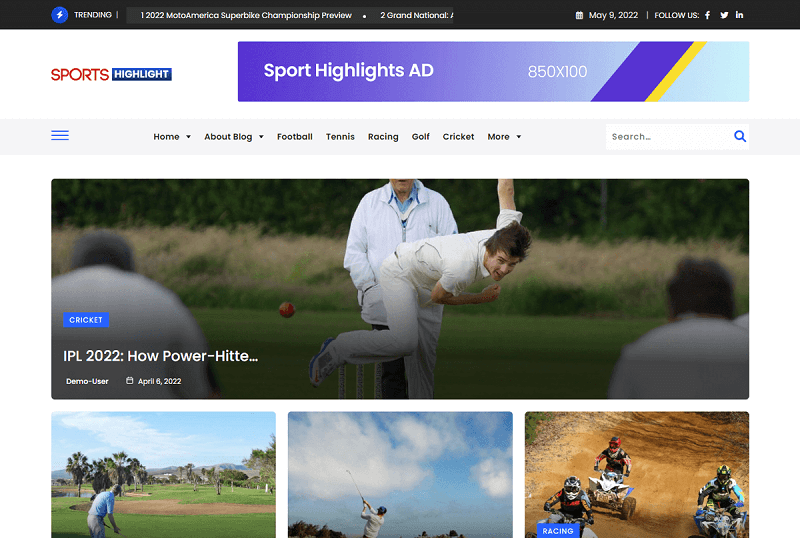Click the Sports Highlight logo
The height and width of the screenshot is (538, 800).
[111, 74]
